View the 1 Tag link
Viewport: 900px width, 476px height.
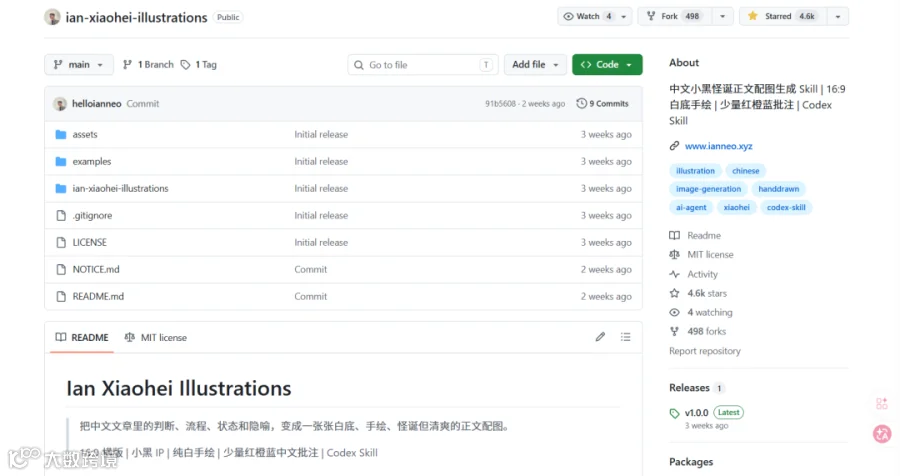pyautogui.click(x=199, y=64)
